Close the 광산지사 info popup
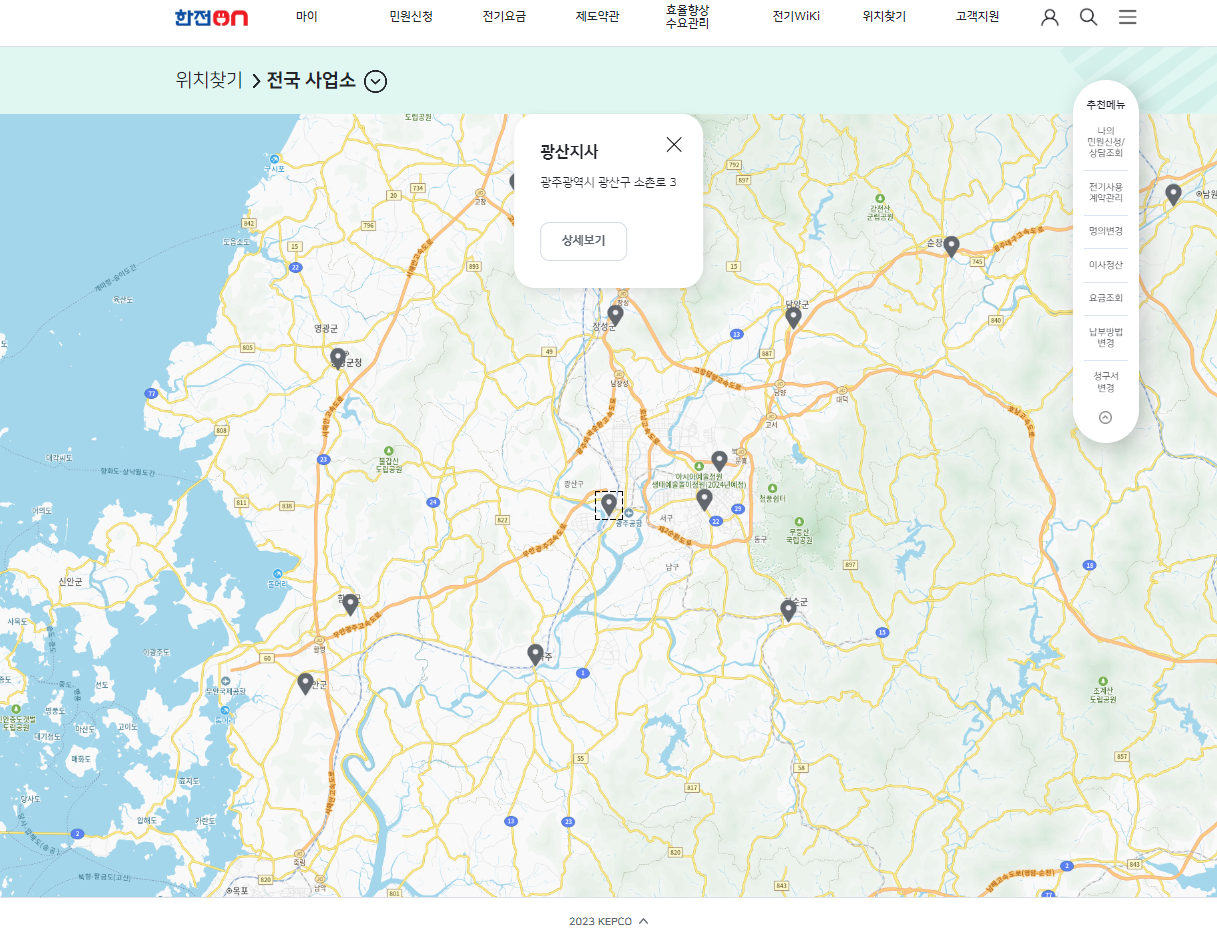Image resolution: width=1217 pixels, height=938 pixels. click(x=674, y=144)
